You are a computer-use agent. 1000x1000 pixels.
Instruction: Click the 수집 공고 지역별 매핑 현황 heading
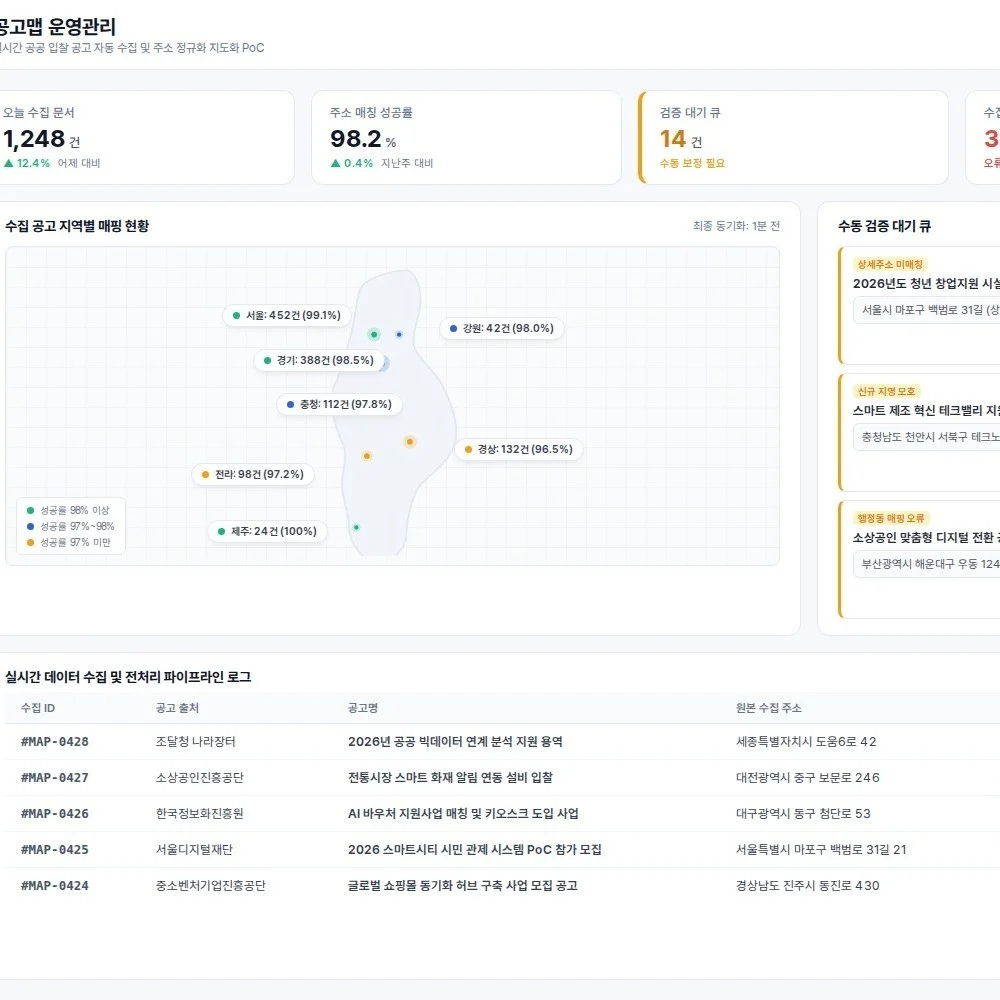(77, 226)
